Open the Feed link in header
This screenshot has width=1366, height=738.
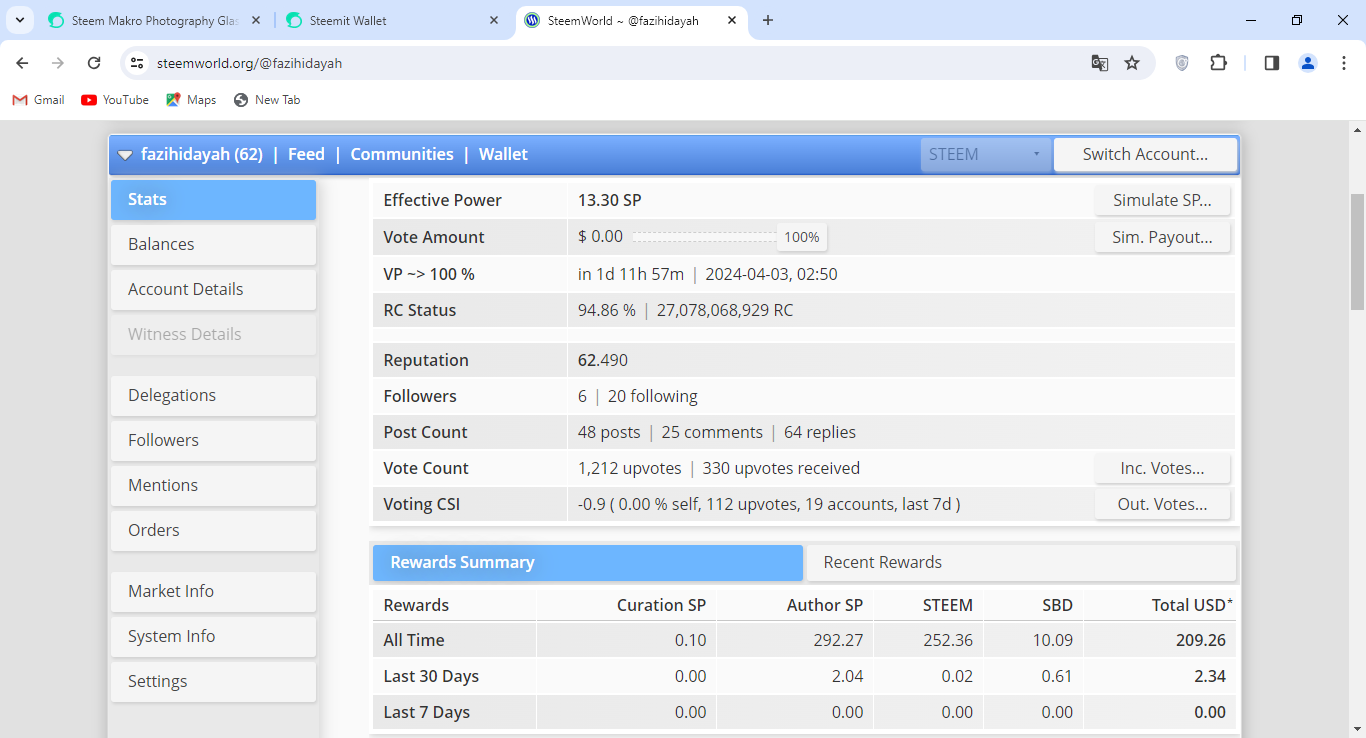306,154
